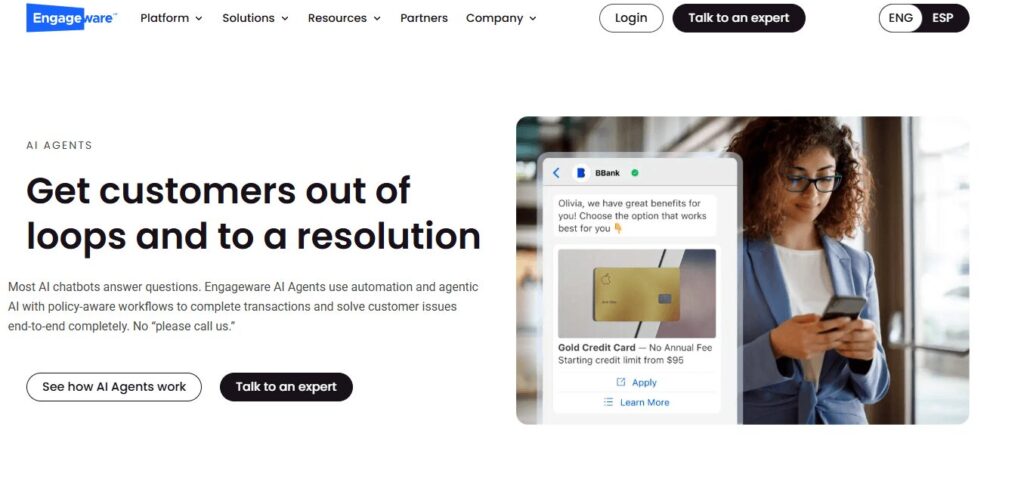This screenshot has width=1024, height=477.
Task: Click the Apple logo on the gold card
Action: 605,280
